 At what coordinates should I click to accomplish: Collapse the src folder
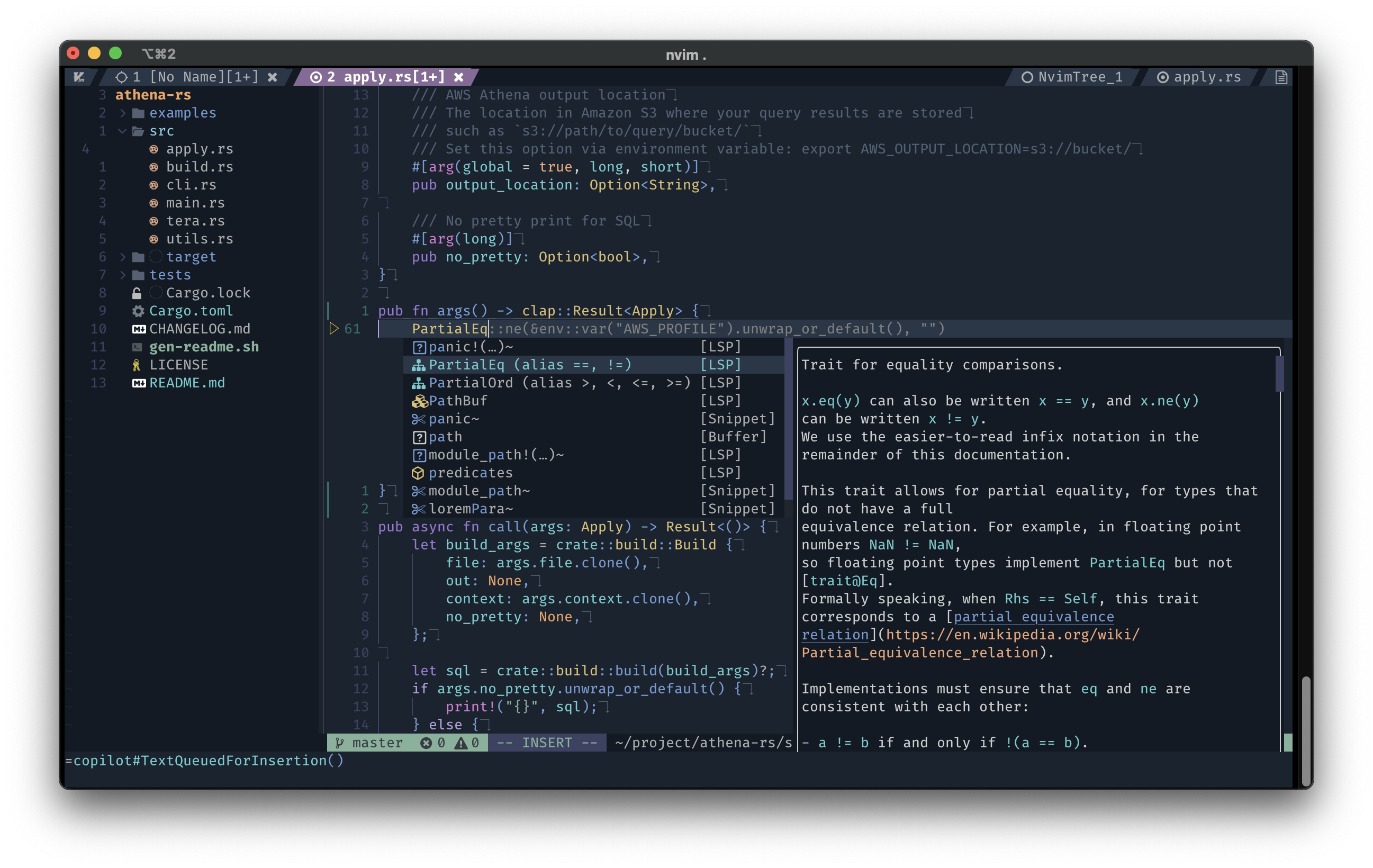(122, 131)
